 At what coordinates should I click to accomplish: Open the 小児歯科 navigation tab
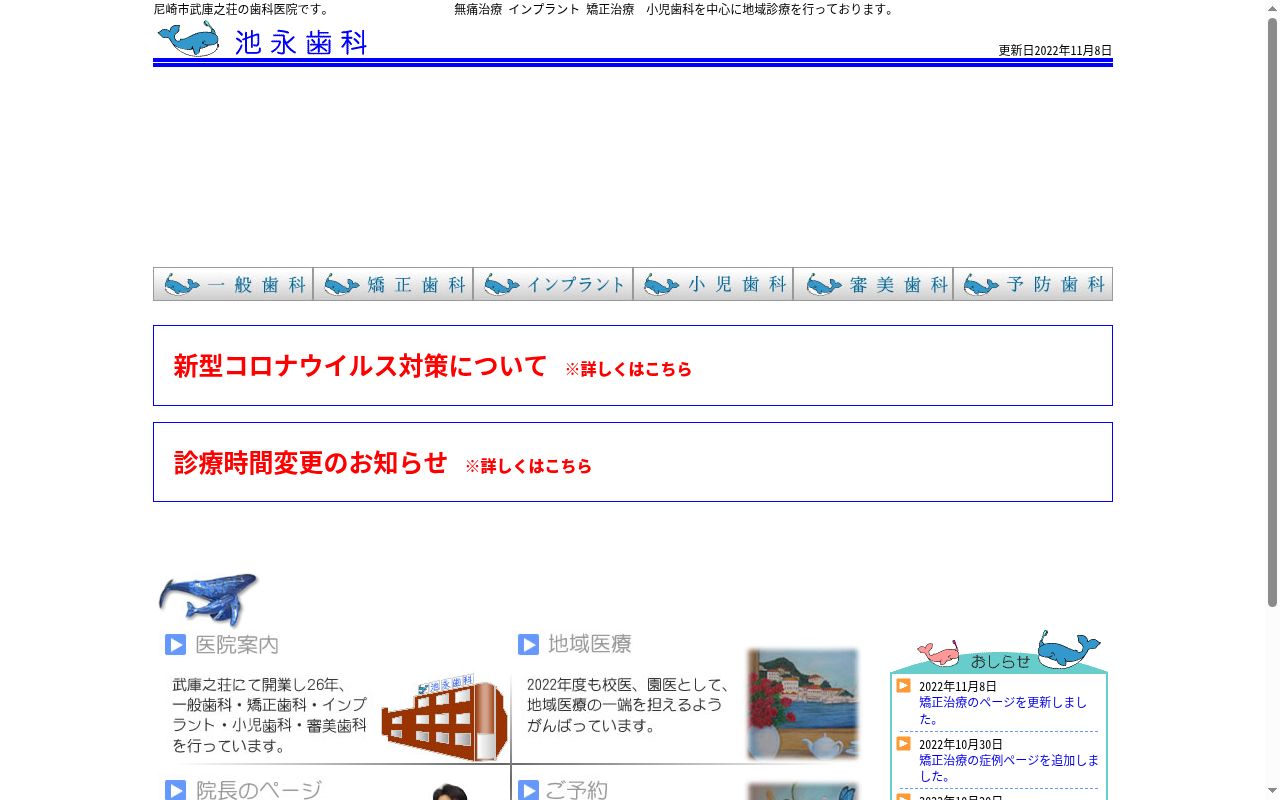pos(713,284)
